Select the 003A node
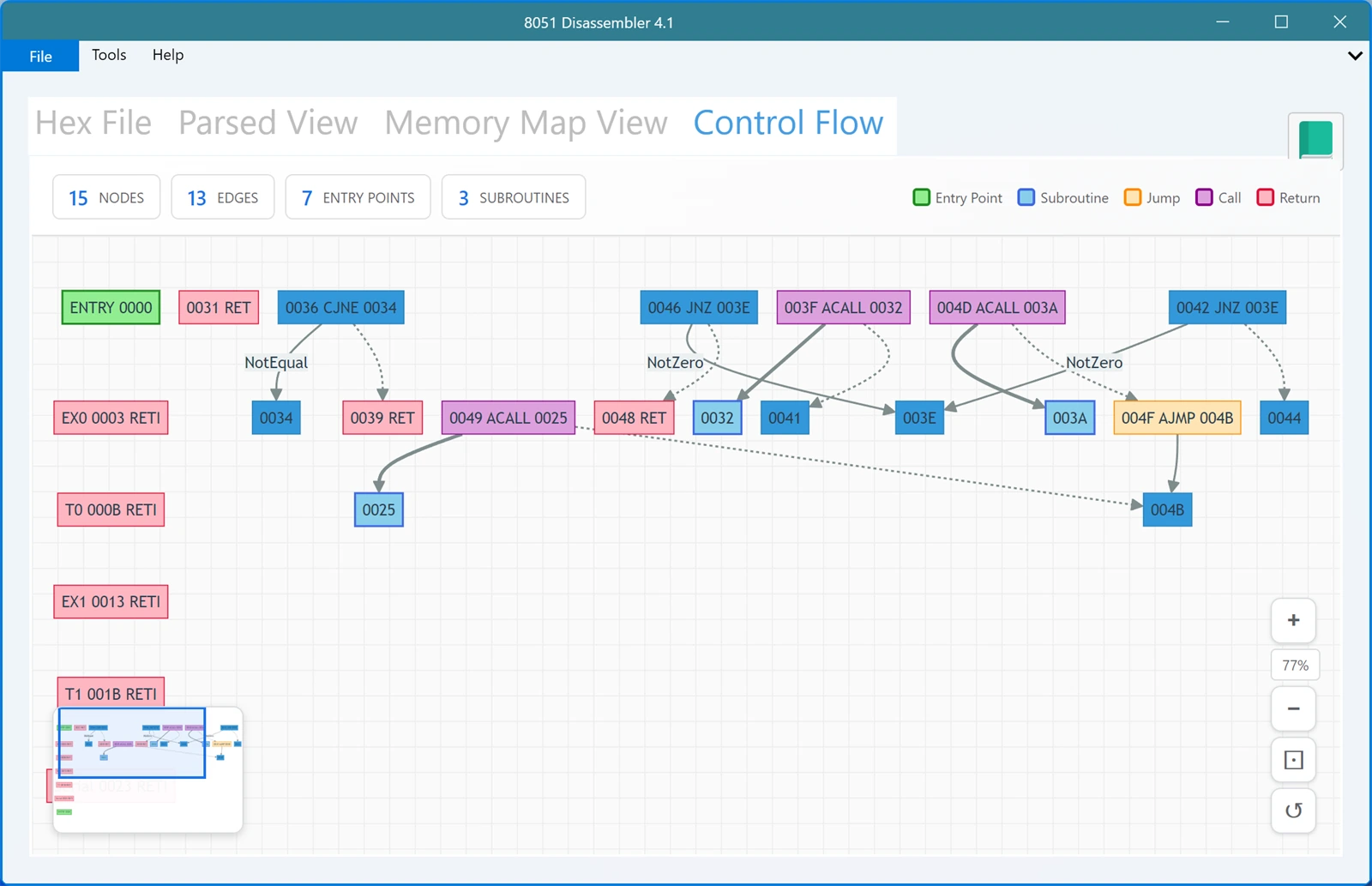The image size is (1372, 886). pyautogui.click(x=1070, y=418)
